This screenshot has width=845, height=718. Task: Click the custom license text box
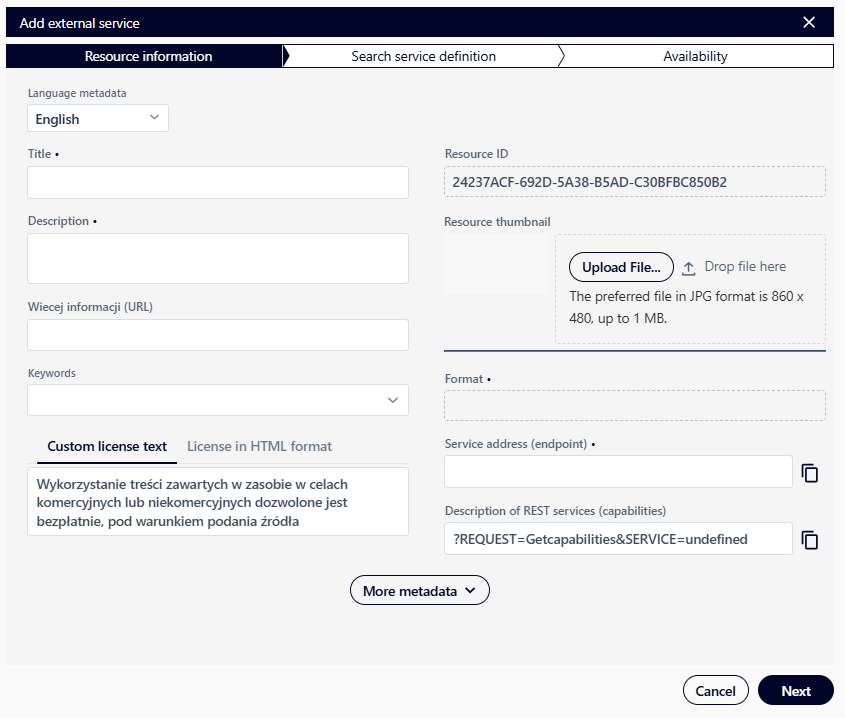point(218,502)
